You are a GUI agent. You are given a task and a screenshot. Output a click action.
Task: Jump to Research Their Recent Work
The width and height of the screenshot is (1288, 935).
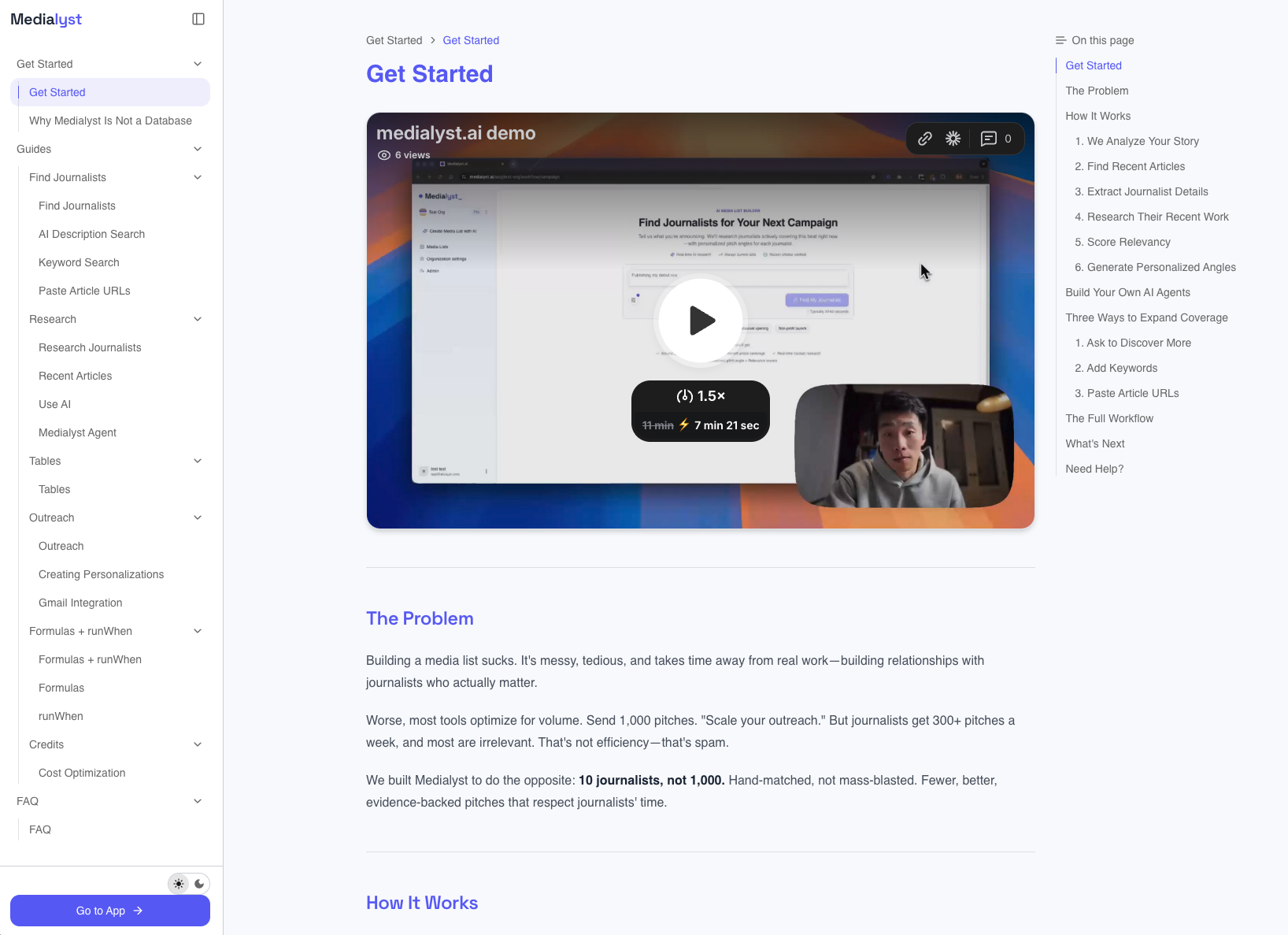pos(1152,217)
